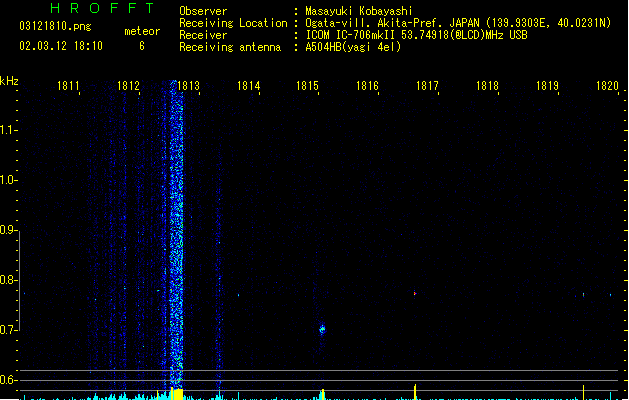Image resolution: width=629 pixels, height=400 pixels.
Task: Click the 1820 time axis label
Action: 607,86
